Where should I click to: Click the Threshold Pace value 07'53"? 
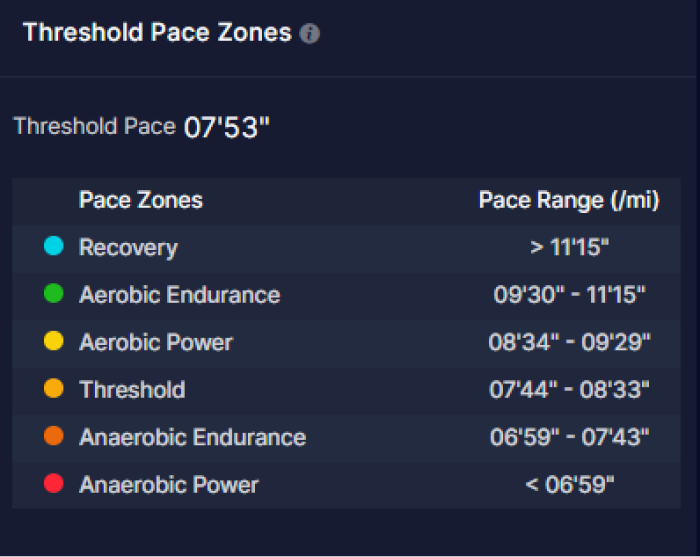[227, 129]
